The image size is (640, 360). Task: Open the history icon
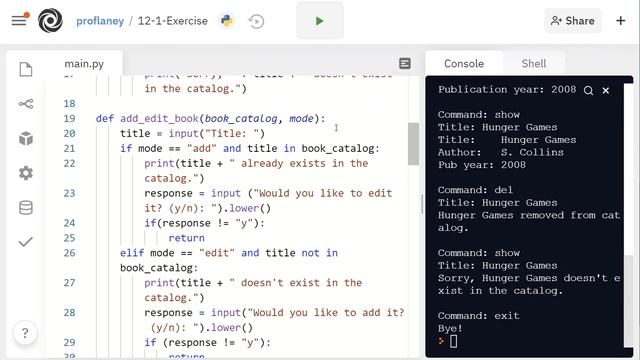[x=256, y=21]
